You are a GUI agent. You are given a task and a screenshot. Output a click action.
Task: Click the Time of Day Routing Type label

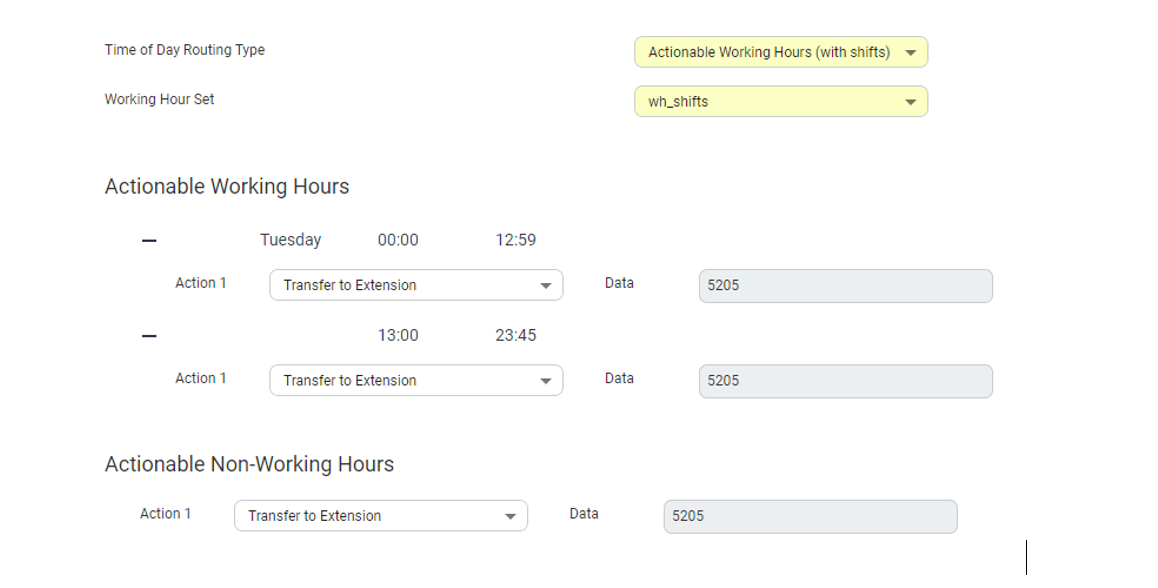click(185, 50)
